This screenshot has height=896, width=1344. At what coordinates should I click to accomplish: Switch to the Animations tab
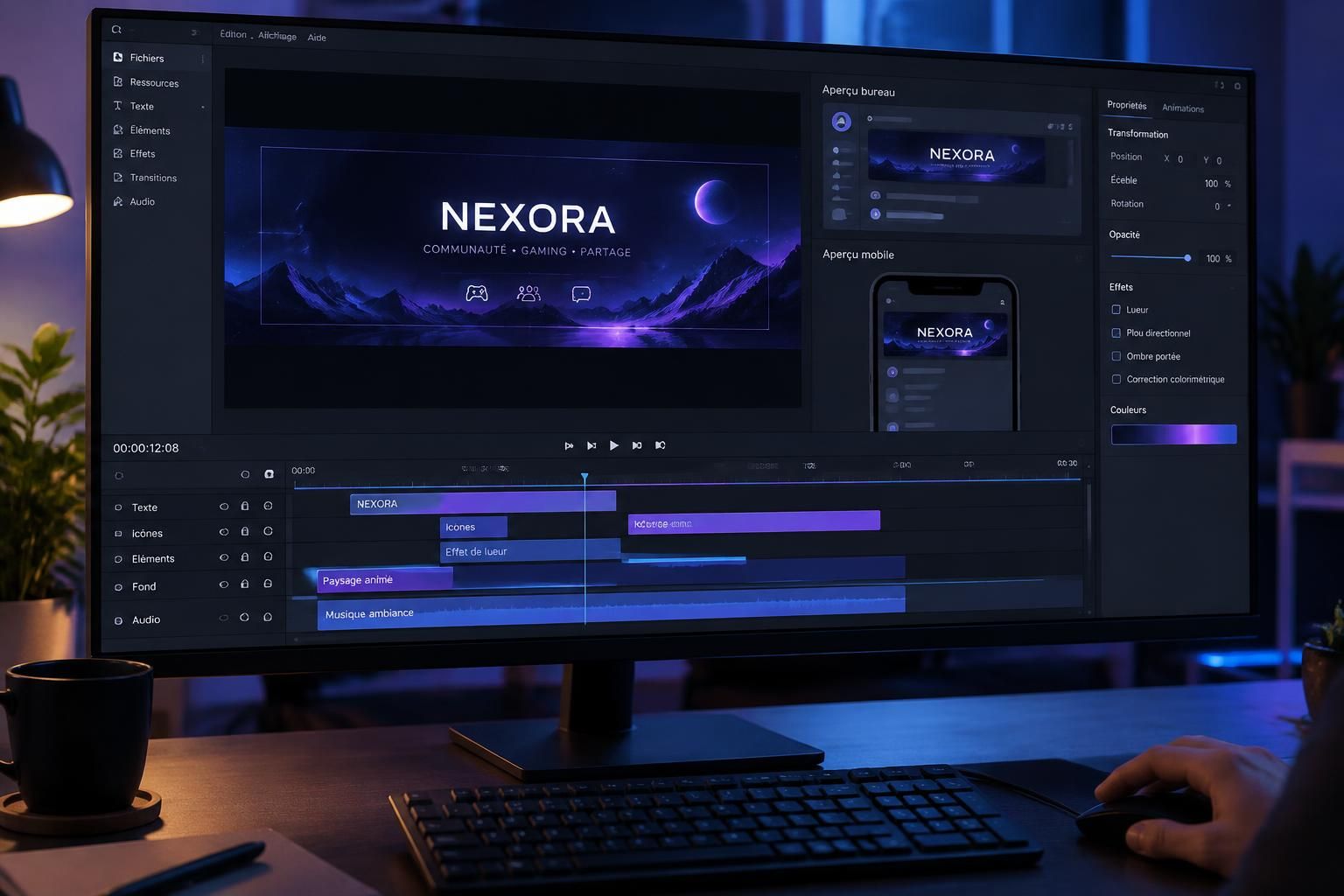point(1183,108)
